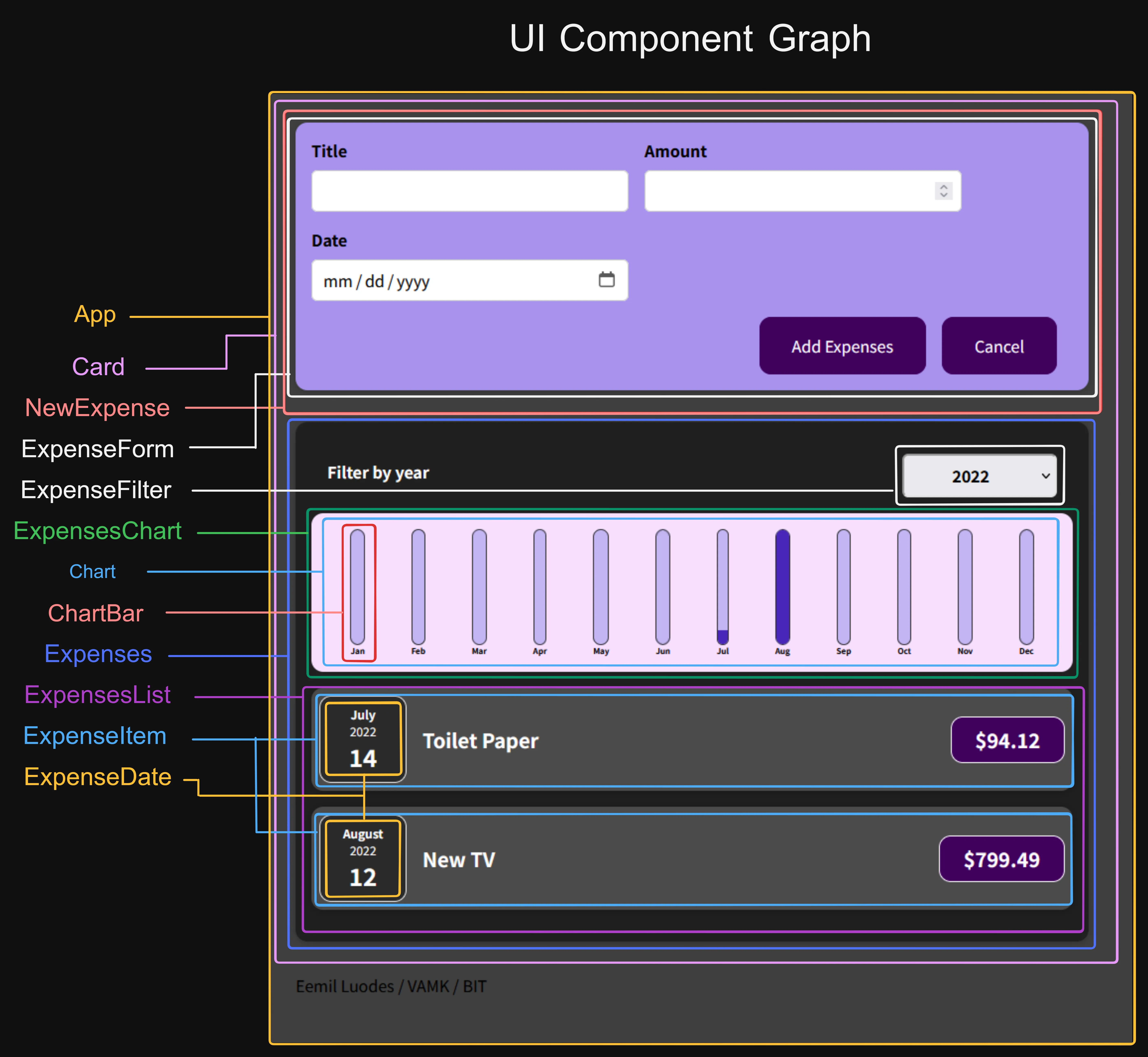Click the dropdown chevron beside 2022
Screen dimensions: 1148x1057
[1046, 476]
